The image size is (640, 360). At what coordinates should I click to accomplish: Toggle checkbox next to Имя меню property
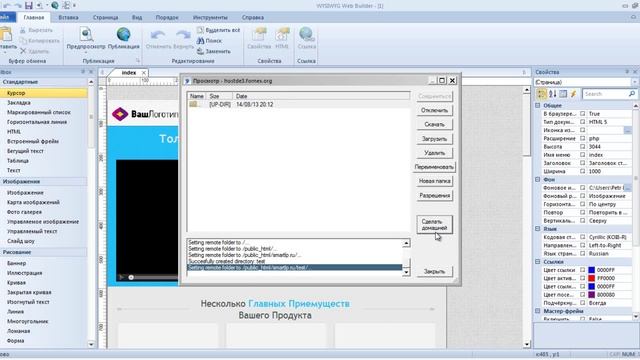click(582, 155)
